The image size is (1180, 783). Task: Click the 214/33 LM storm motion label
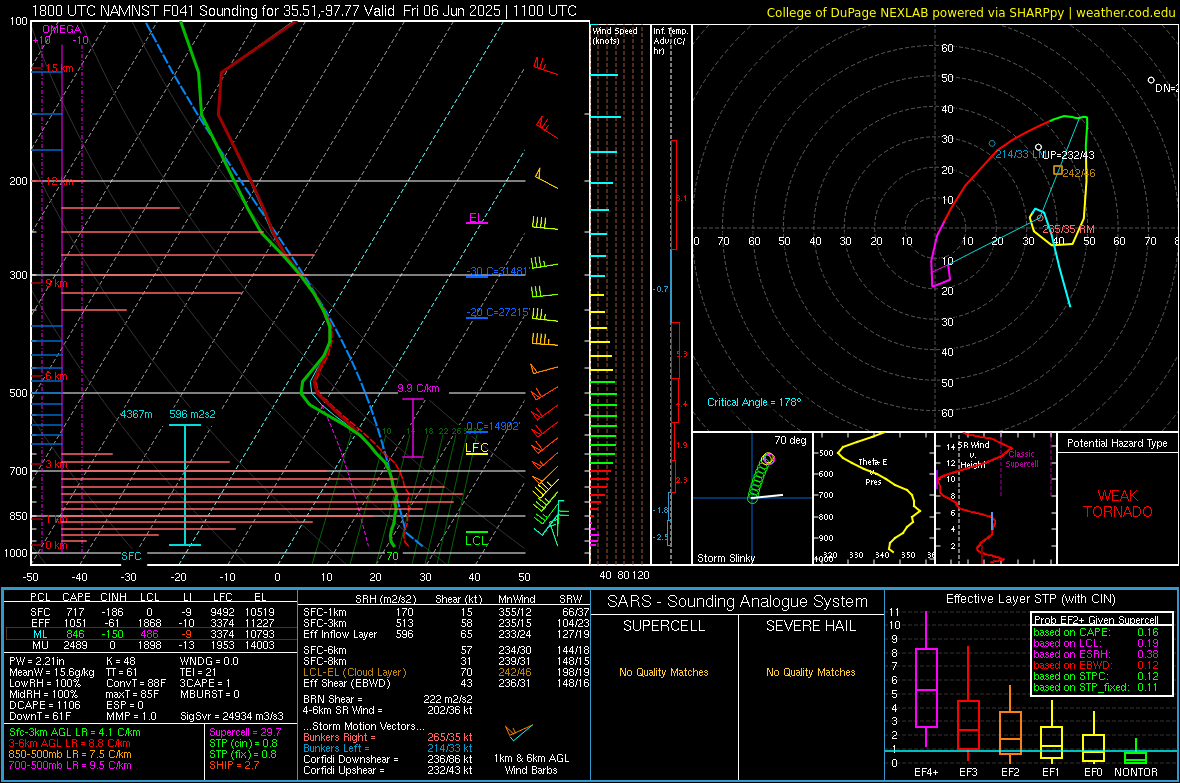pyautogui.click(x=1018, y=154)
